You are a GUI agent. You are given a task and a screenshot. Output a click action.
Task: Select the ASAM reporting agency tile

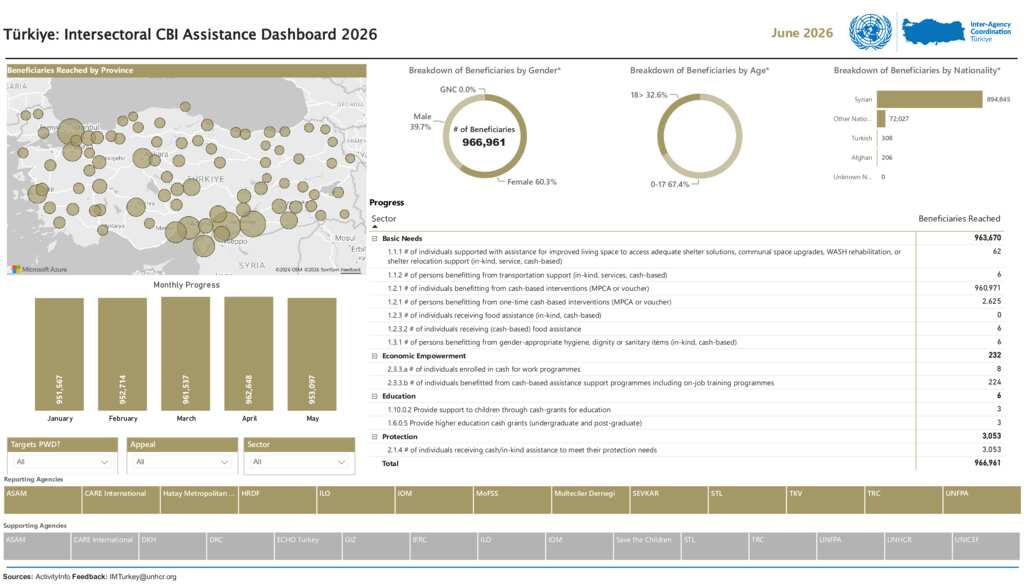click(x=42, y=500)
